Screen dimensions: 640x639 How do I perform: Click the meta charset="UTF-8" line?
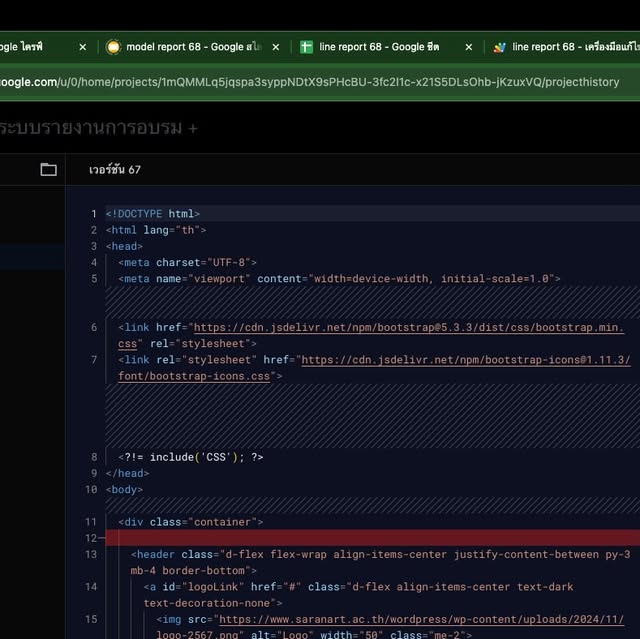tap(187, 262)
